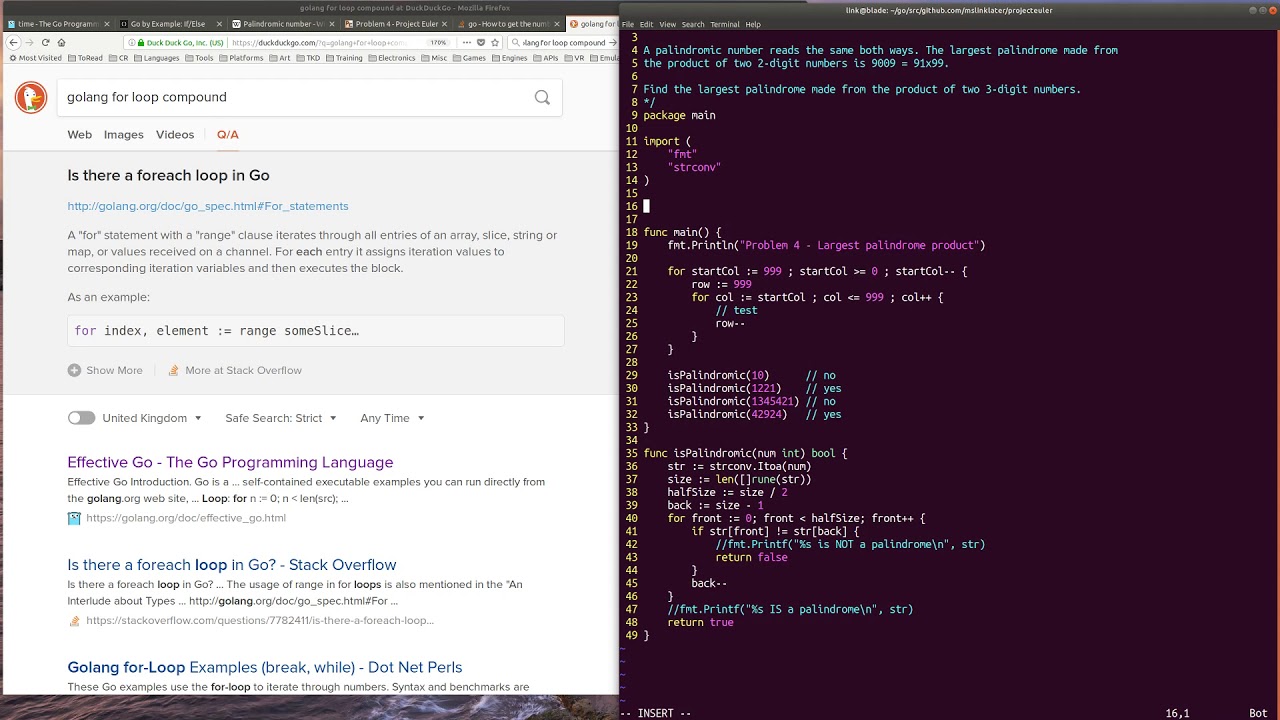Open page actions three-dots menu
This screenshot has height=720, width=1280.
[x=467, y=43]
